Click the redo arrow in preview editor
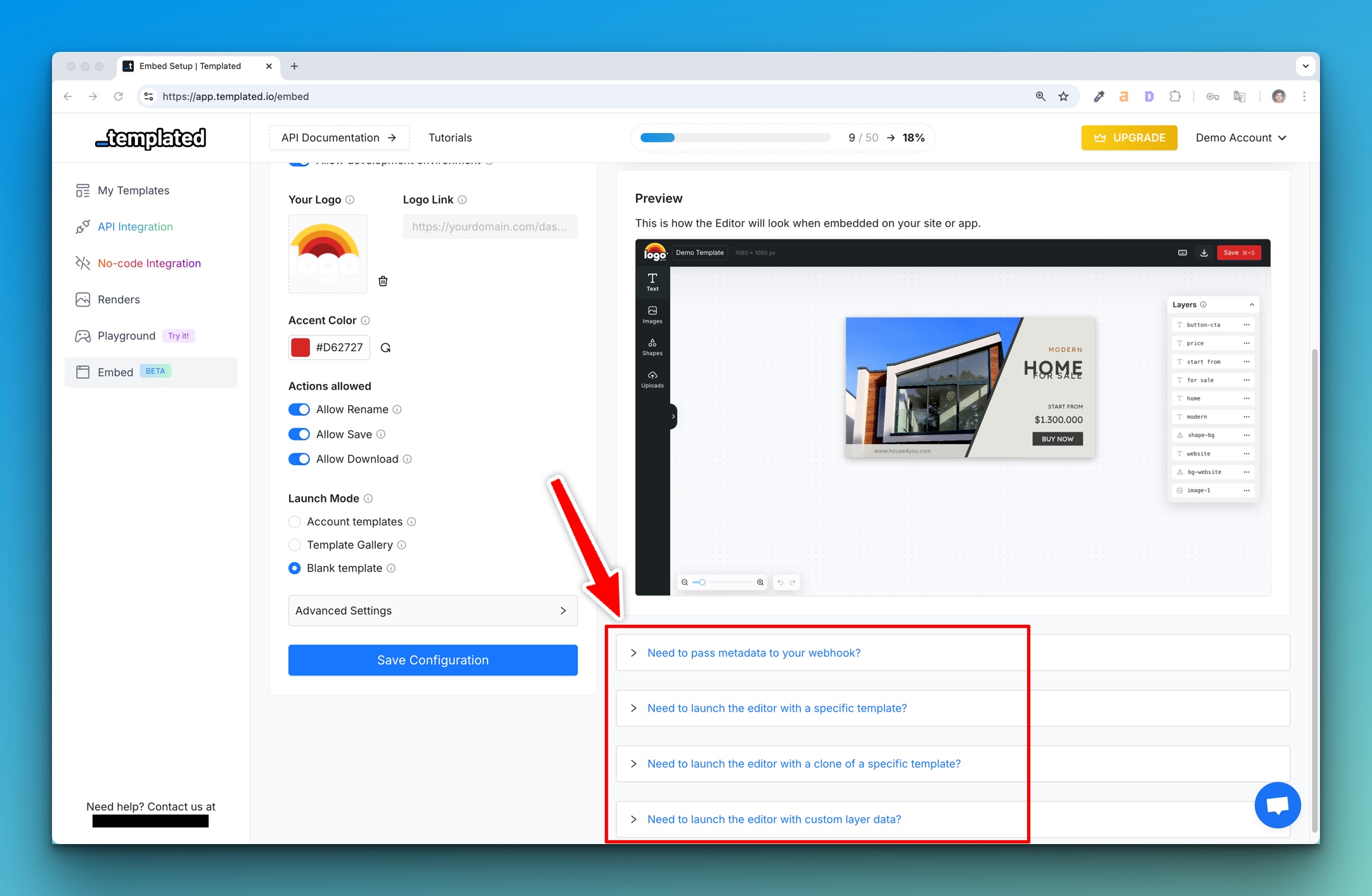Screen dimensions: 1372x896 tap(793, 582)
